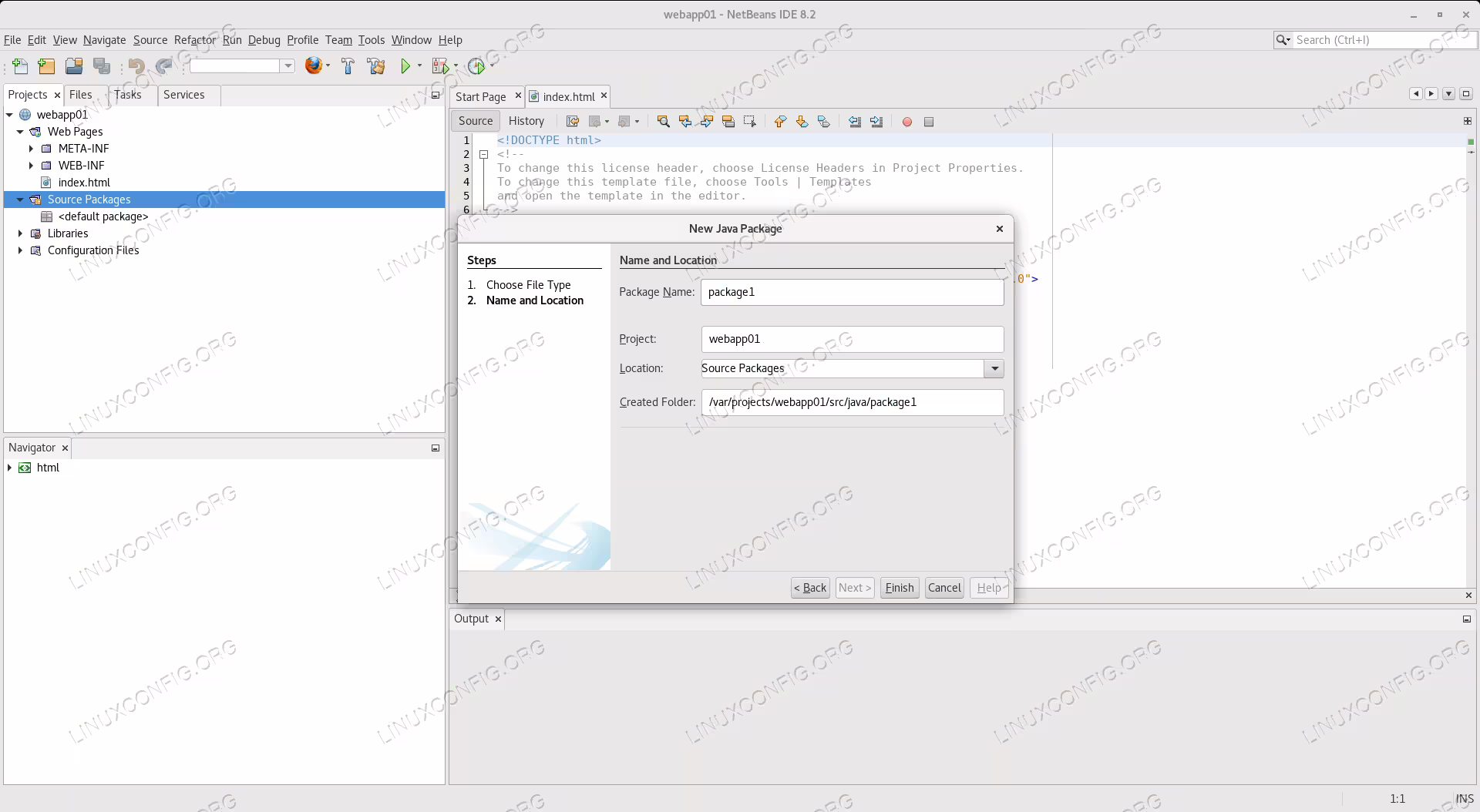Switch to the Services tab
The width and height of the screenshot is (1480, 812).
point(183,95)
